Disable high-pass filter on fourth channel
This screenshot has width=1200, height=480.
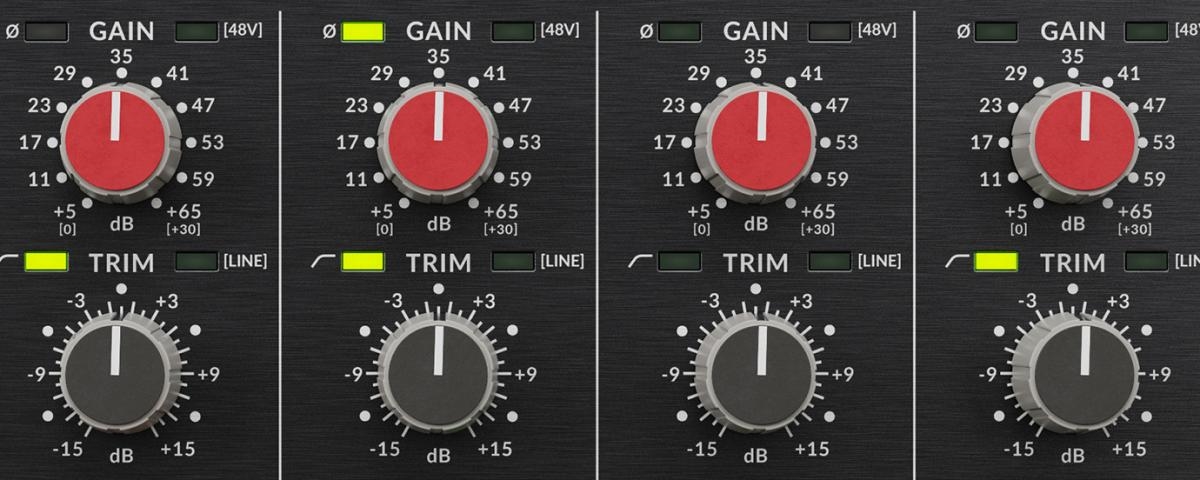(996, 262)
